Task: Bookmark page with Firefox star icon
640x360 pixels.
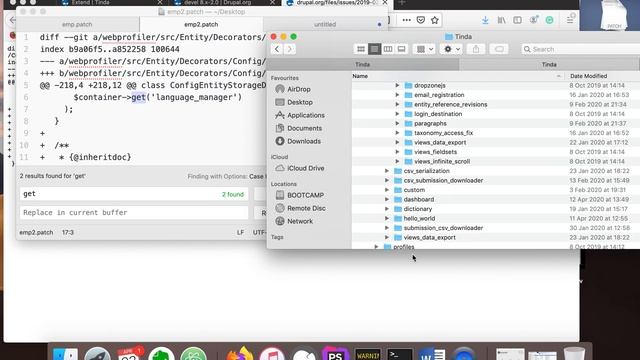Action: pos(435,20)
